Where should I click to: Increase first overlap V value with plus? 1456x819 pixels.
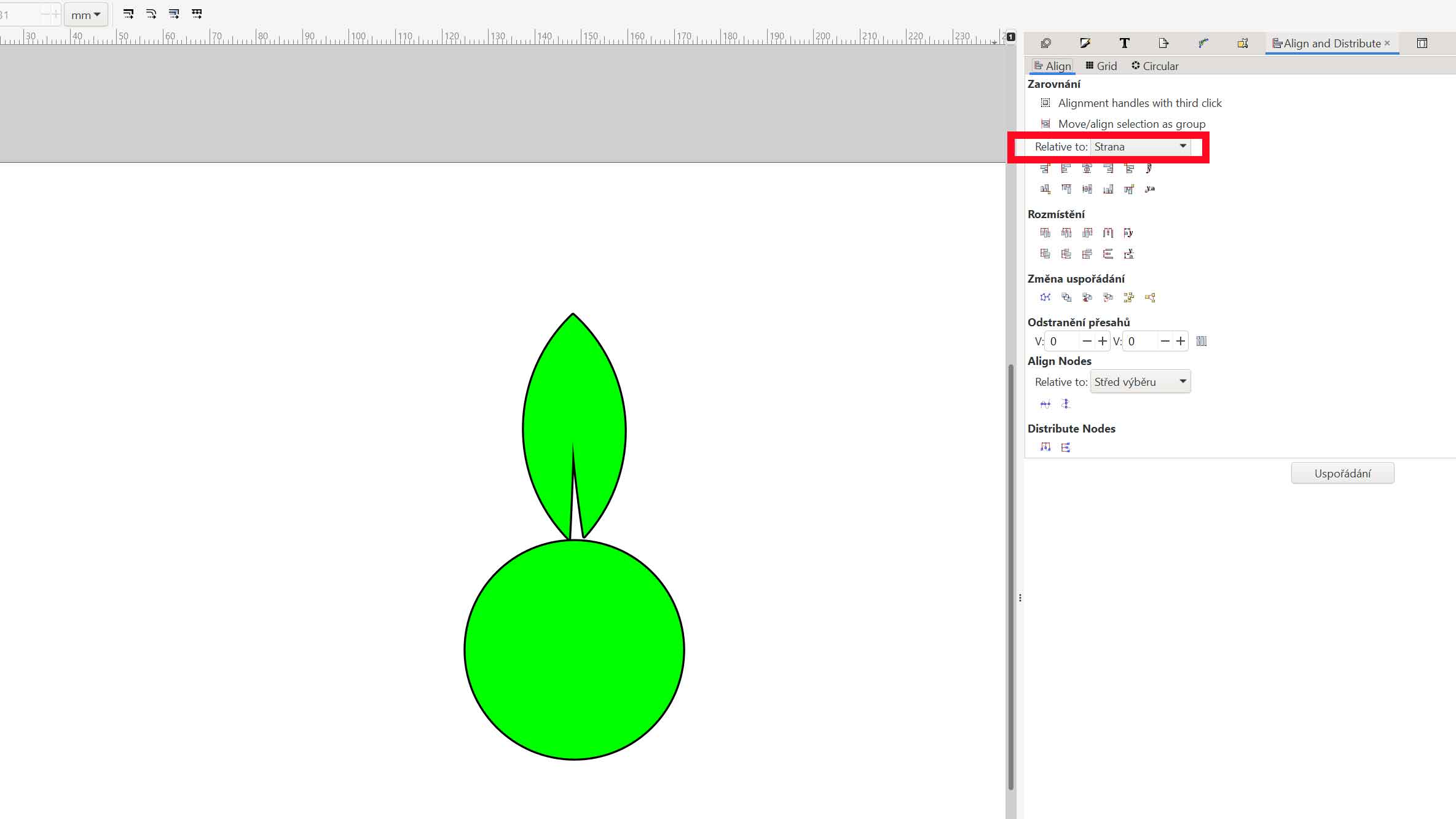tap(1103, 341)
